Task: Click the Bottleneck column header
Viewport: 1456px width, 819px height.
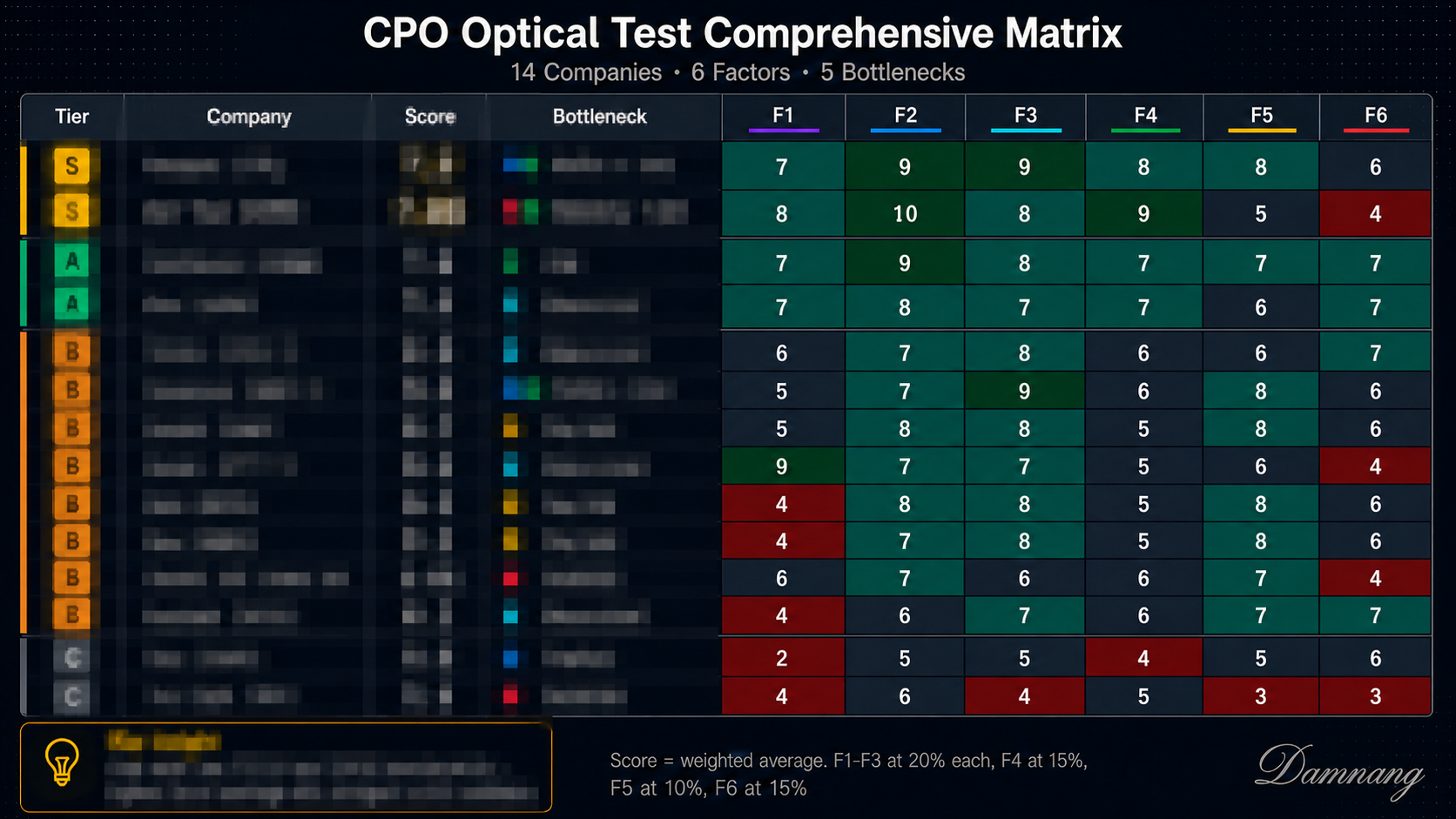Action: tap(600, 117)
